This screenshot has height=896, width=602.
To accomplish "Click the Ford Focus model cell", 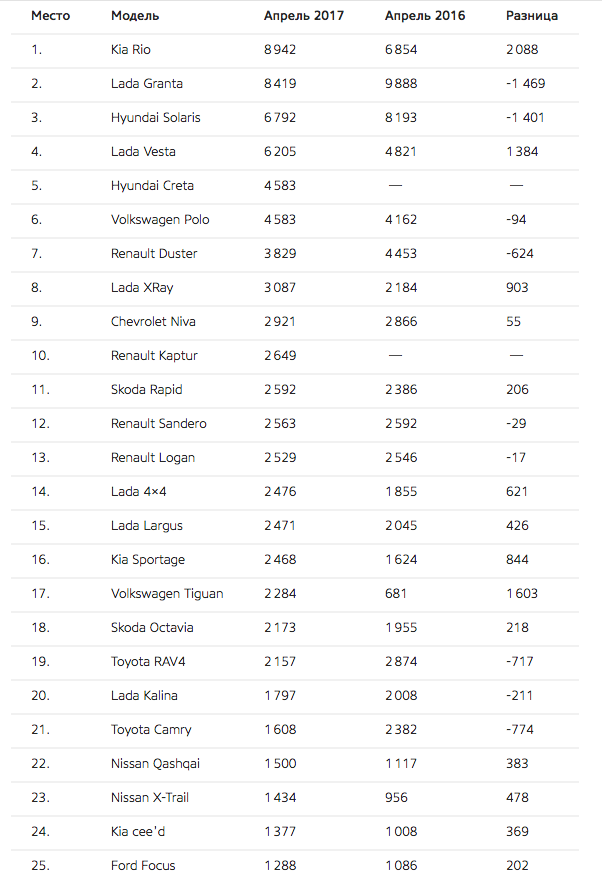I will 143,866.
